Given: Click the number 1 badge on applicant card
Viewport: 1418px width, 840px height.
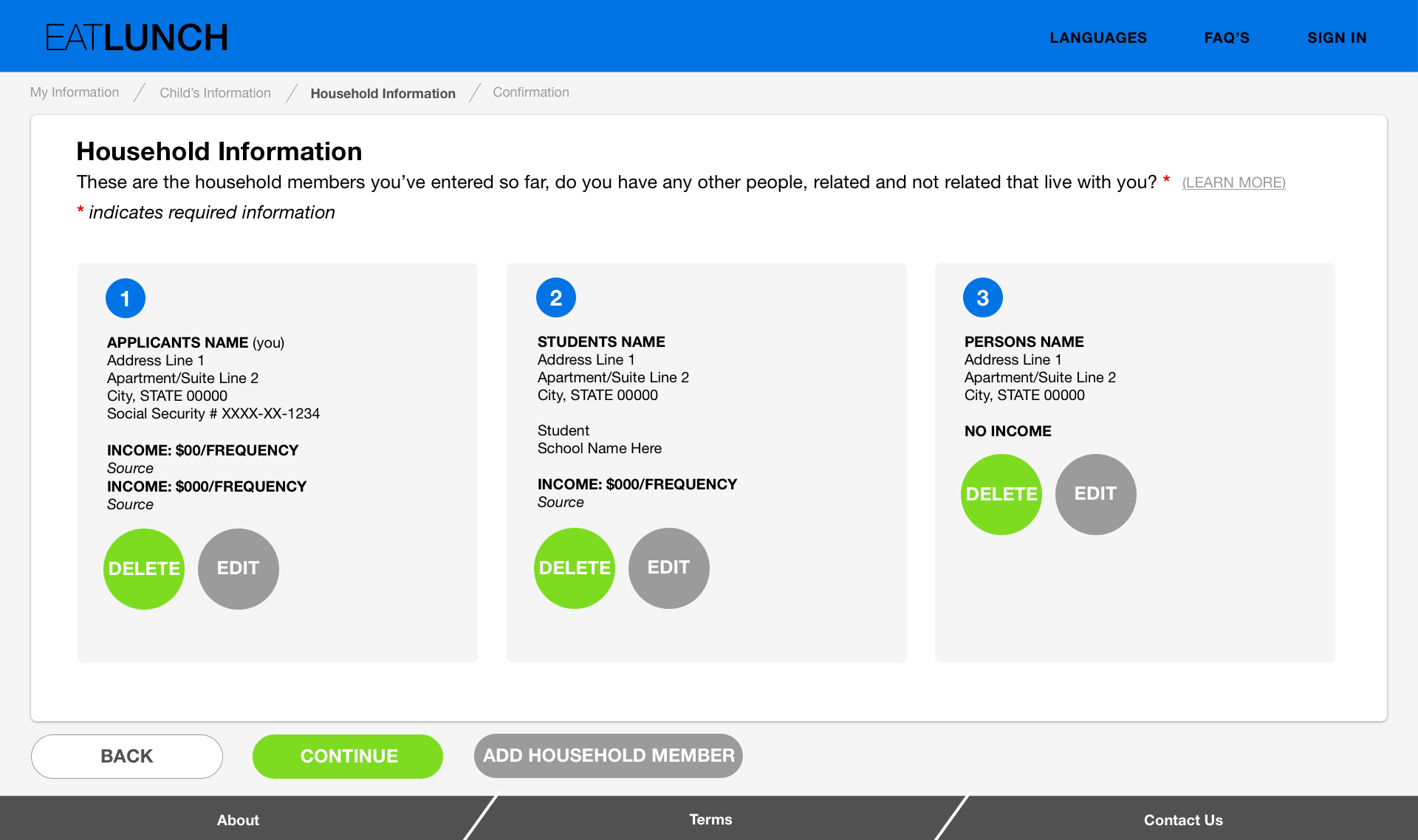Looking at the screenshot, I should click(126, 298).
